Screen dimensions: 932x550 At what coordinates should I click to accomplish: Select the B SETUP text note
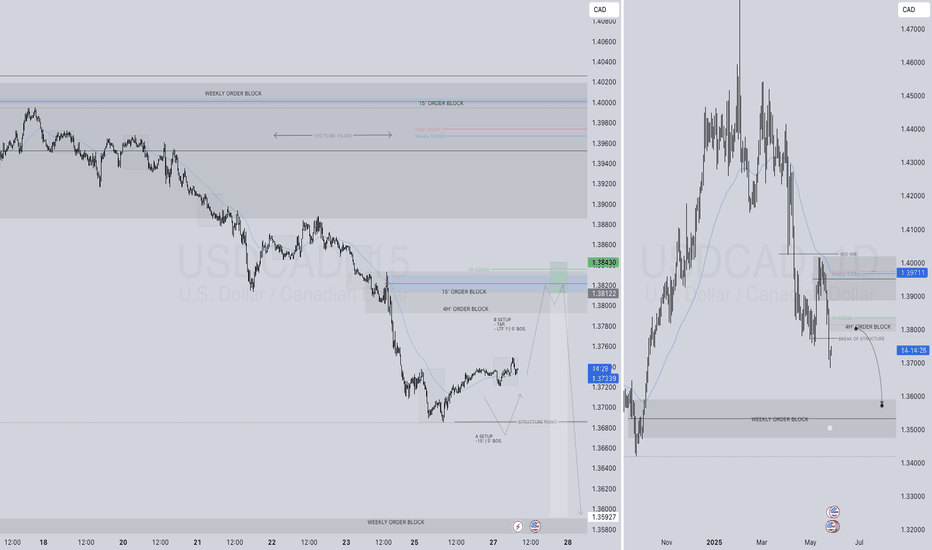pos(509,324)
